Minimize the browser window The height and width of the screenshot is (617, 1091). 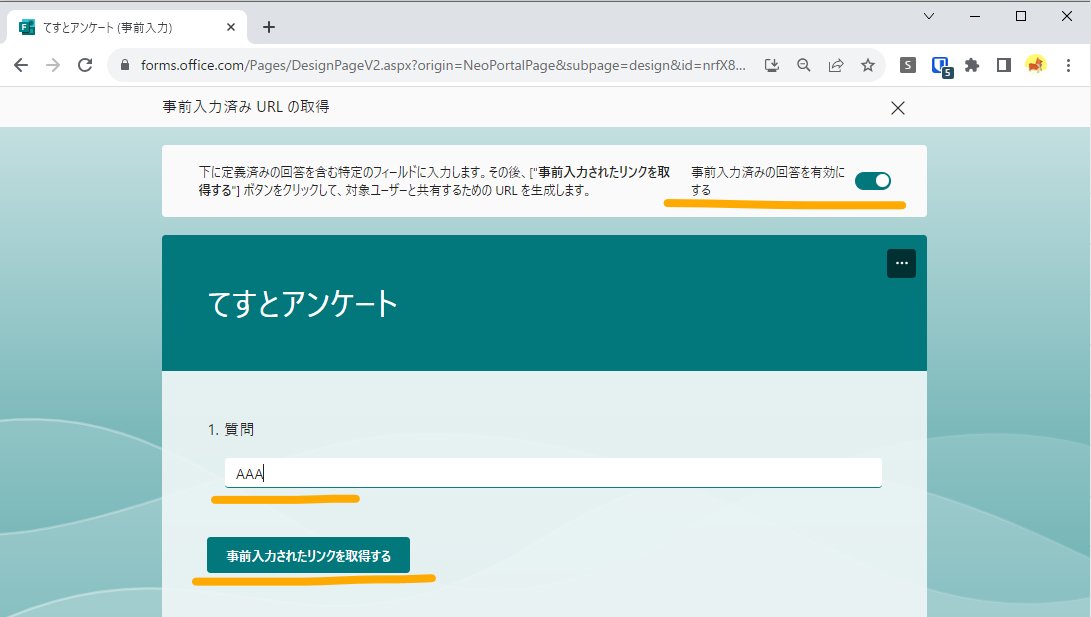(x=975, y=16)
